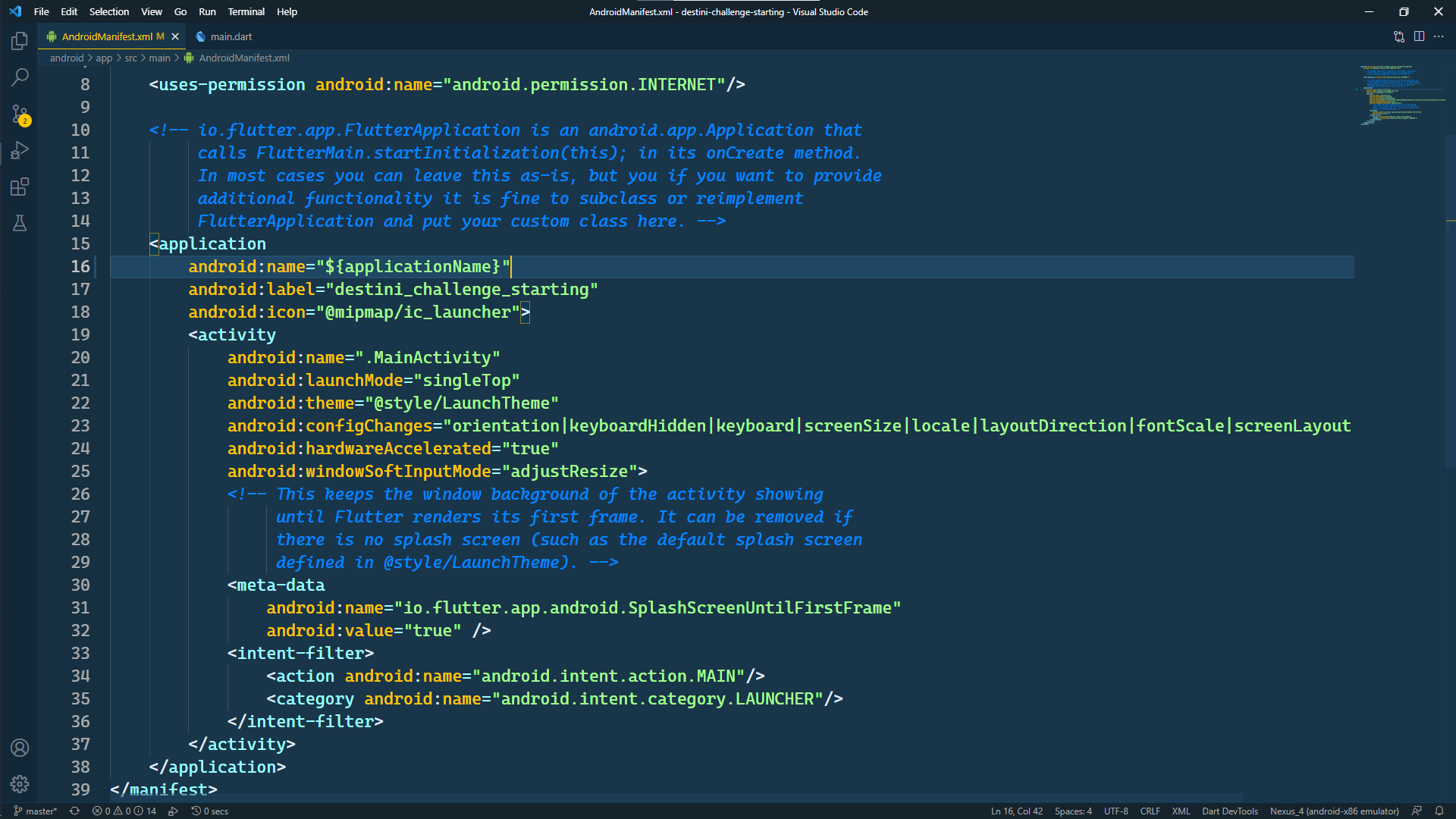Screen dimensions: 1456x819
Task: Change CRLF end of line sequence
Action: click(1150, 811)
